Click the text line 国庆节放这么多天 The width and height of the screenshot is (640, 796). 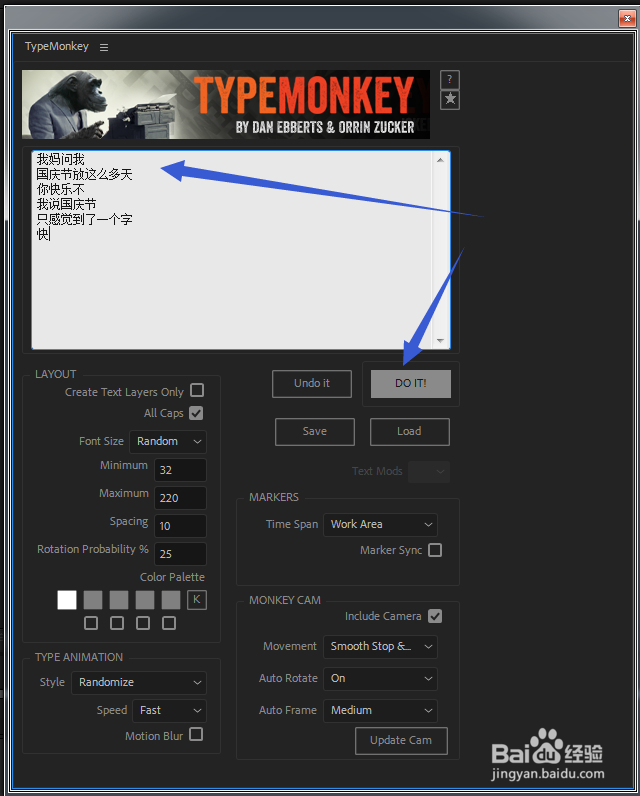pos(84,175)
